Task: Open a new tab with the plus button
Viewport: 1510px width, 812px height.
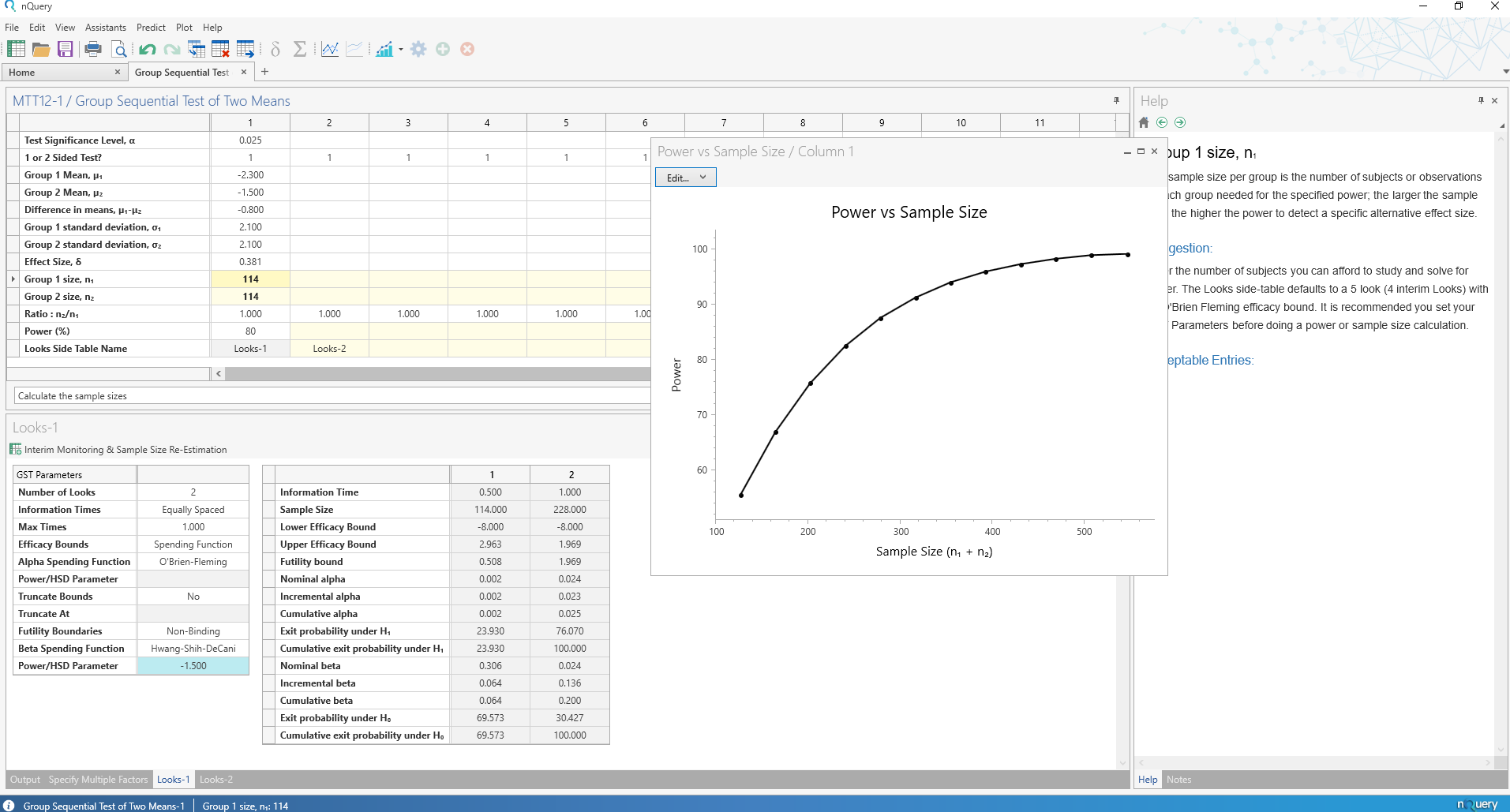Action: 266,72
